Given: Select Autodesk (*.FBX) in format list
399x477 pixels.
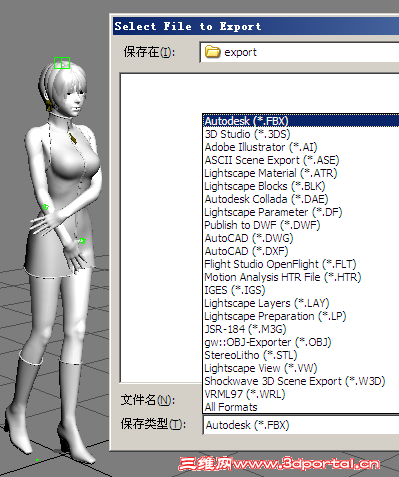Looking at the screenshot, I should point(301,121).
